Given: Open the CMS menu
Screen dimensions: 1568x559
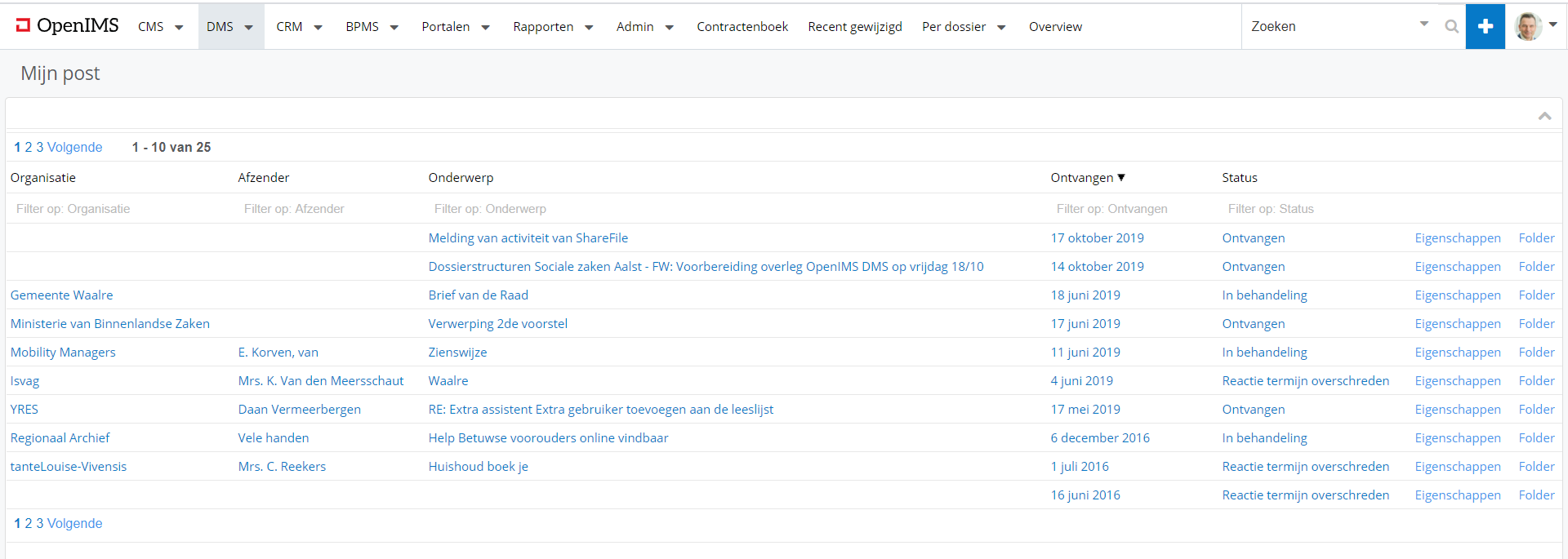Looking at the screenshot, I should coord(160,27).
